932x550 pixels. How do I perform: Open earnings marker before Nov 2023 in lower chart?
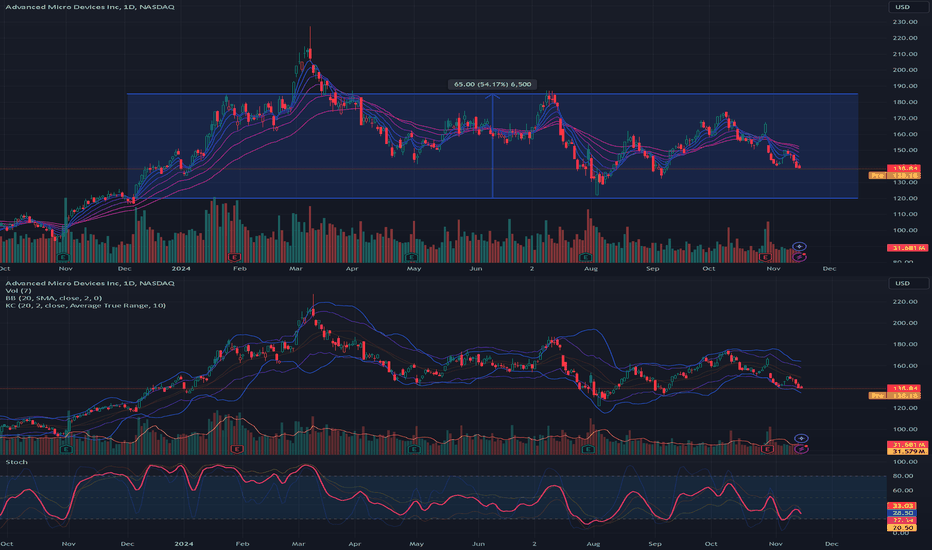(x=66, y=450)
